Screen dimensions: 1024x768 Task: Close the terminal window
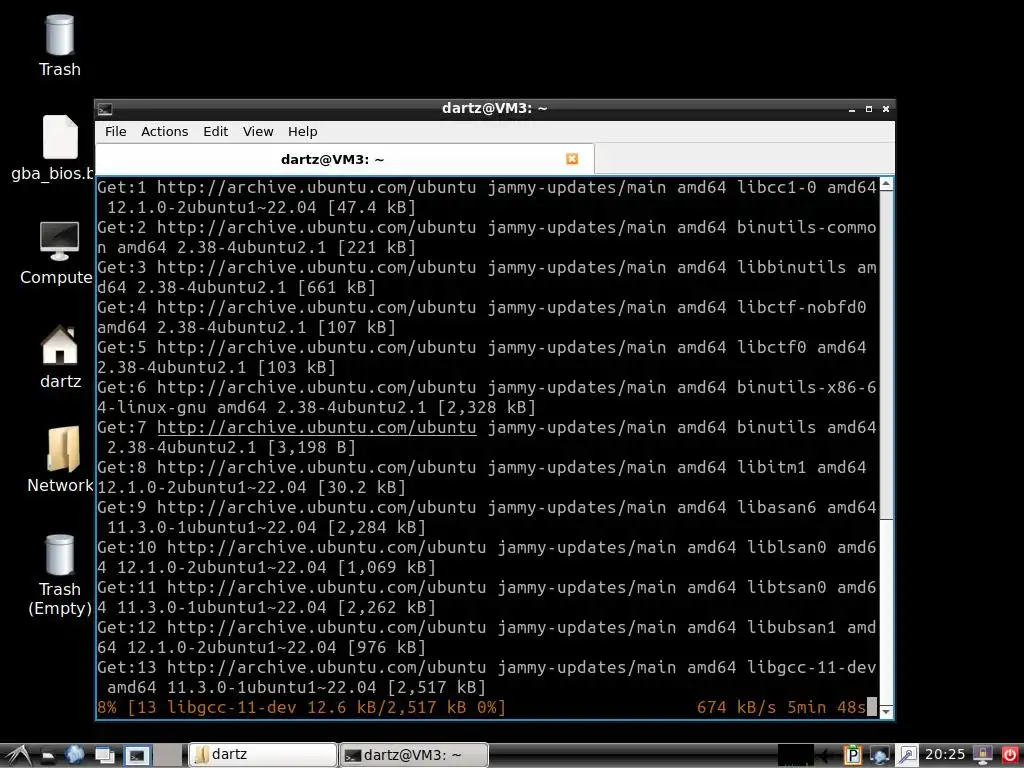(886, 109)
